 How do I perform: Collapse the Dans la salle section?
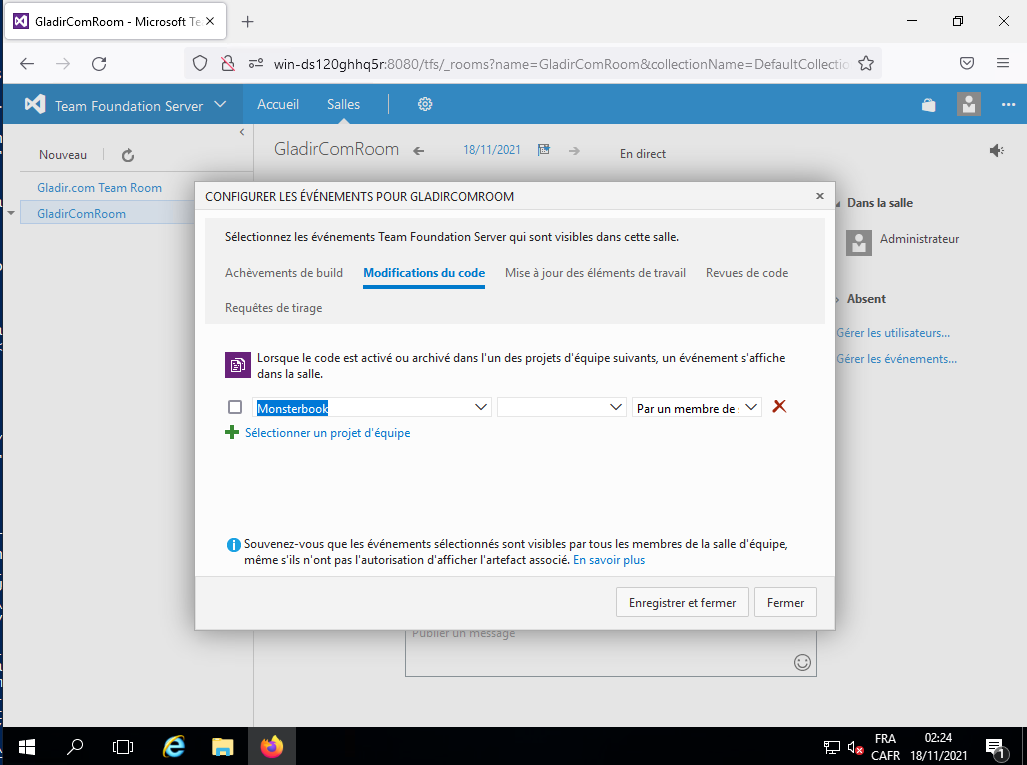837,204
